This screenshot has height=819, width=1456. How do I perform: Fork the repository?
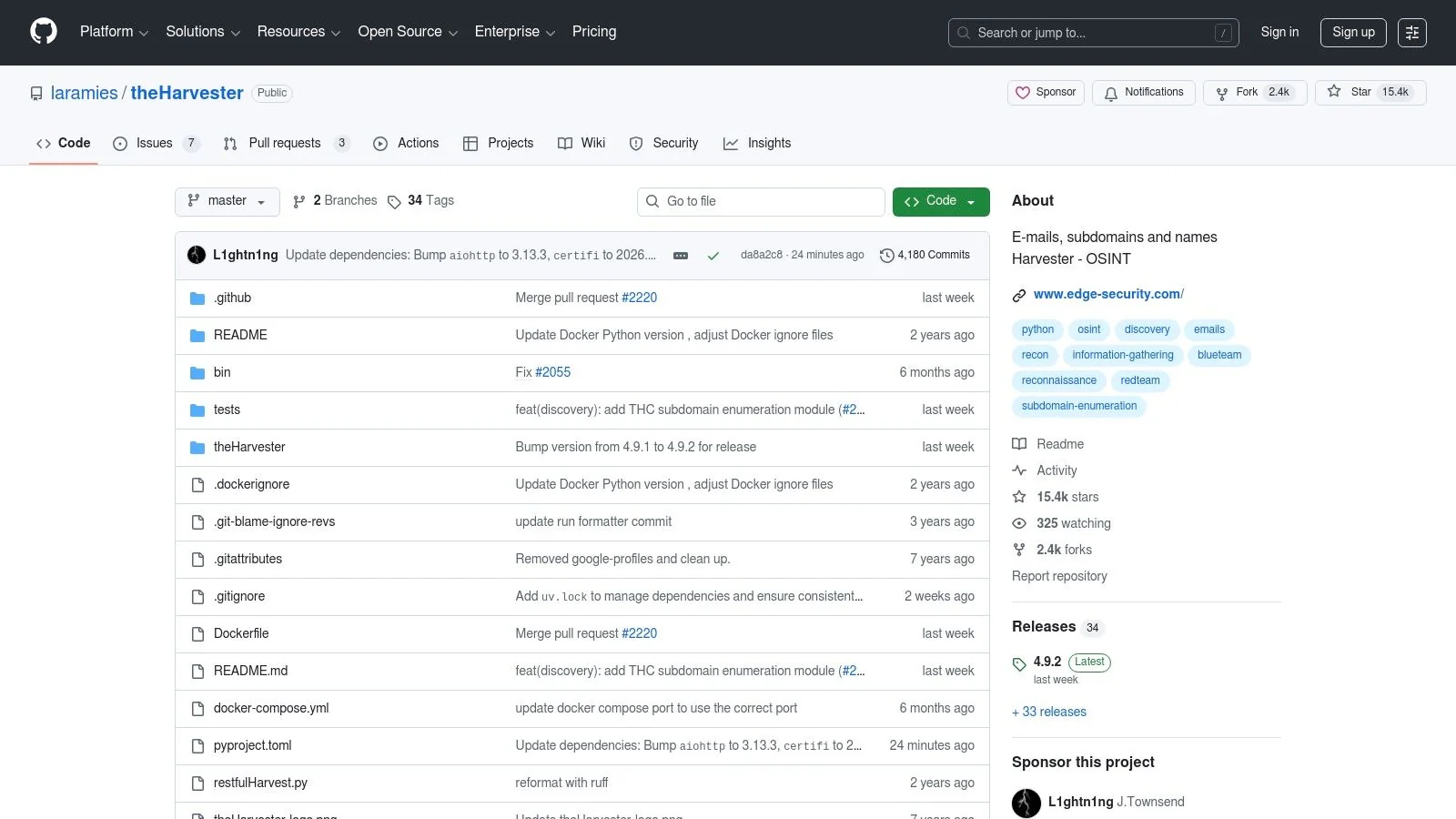tap(1255, 93)
